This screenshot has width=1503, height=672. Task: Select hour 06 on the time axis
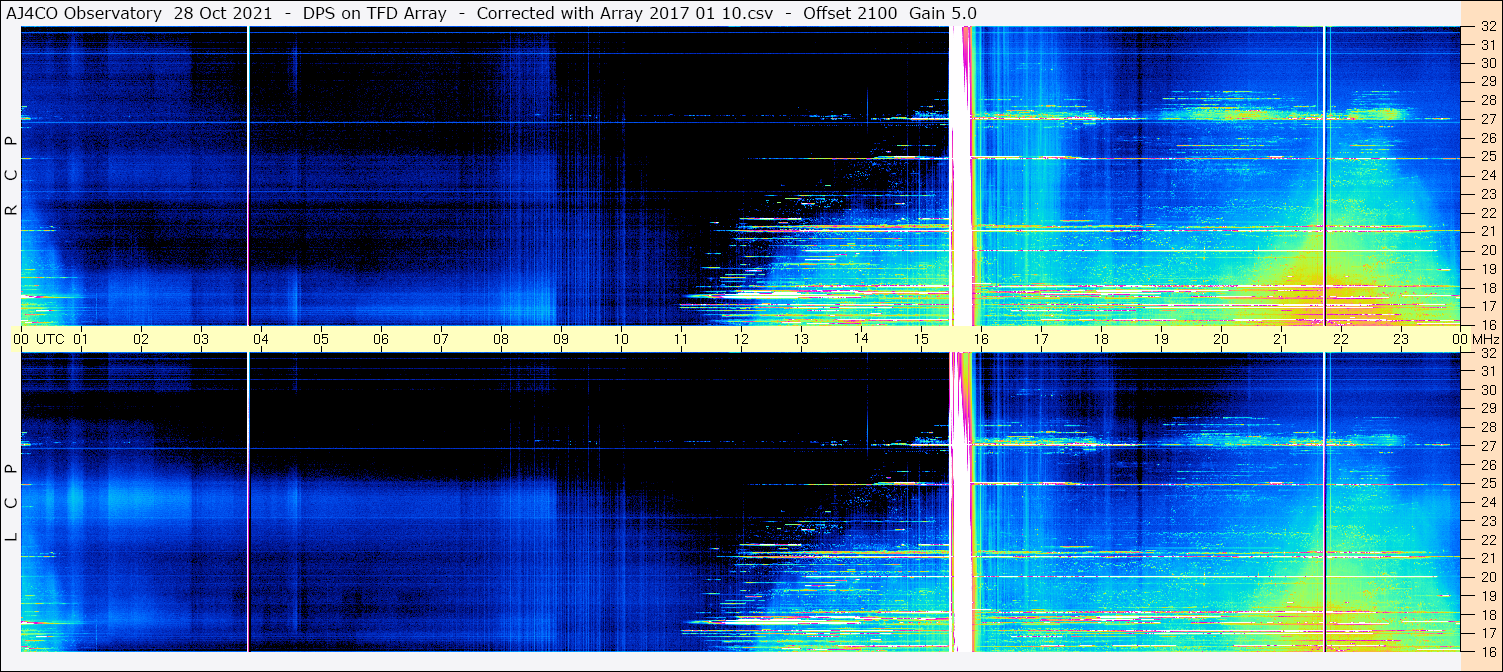coord(381,339)
